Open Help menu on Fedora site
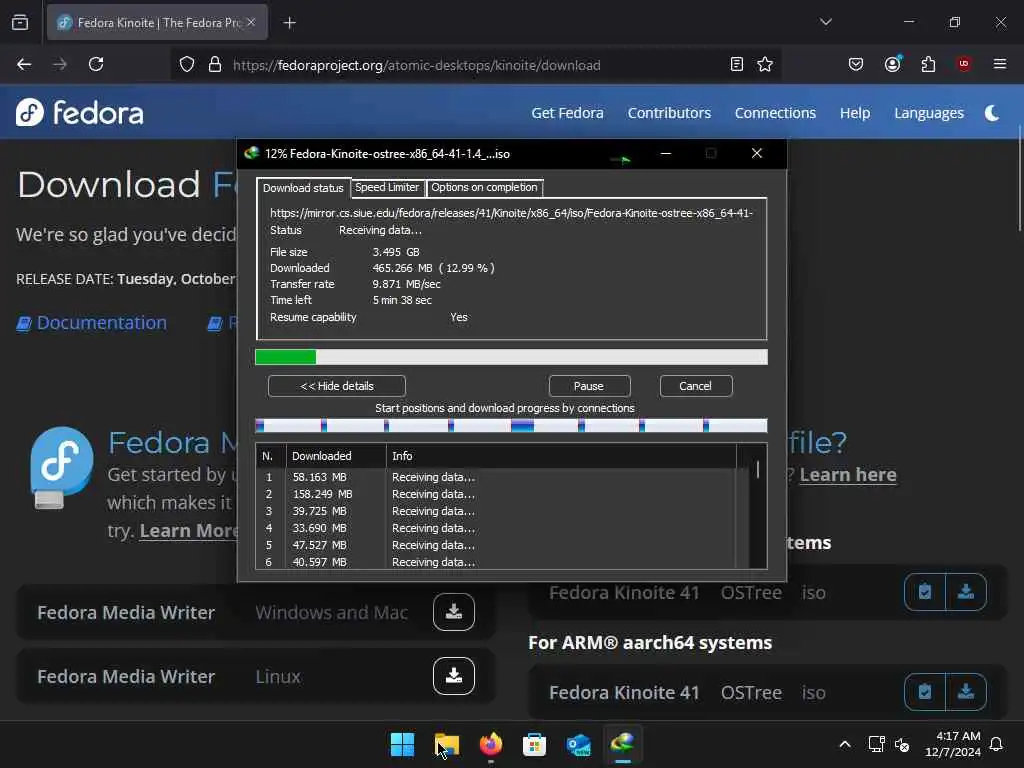The height and width of the screenshot is (768, 1024). point(855,113)
